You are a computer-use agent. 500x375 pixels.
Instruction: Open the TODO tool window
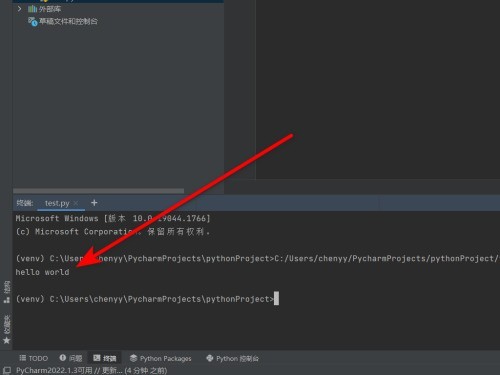34,358
